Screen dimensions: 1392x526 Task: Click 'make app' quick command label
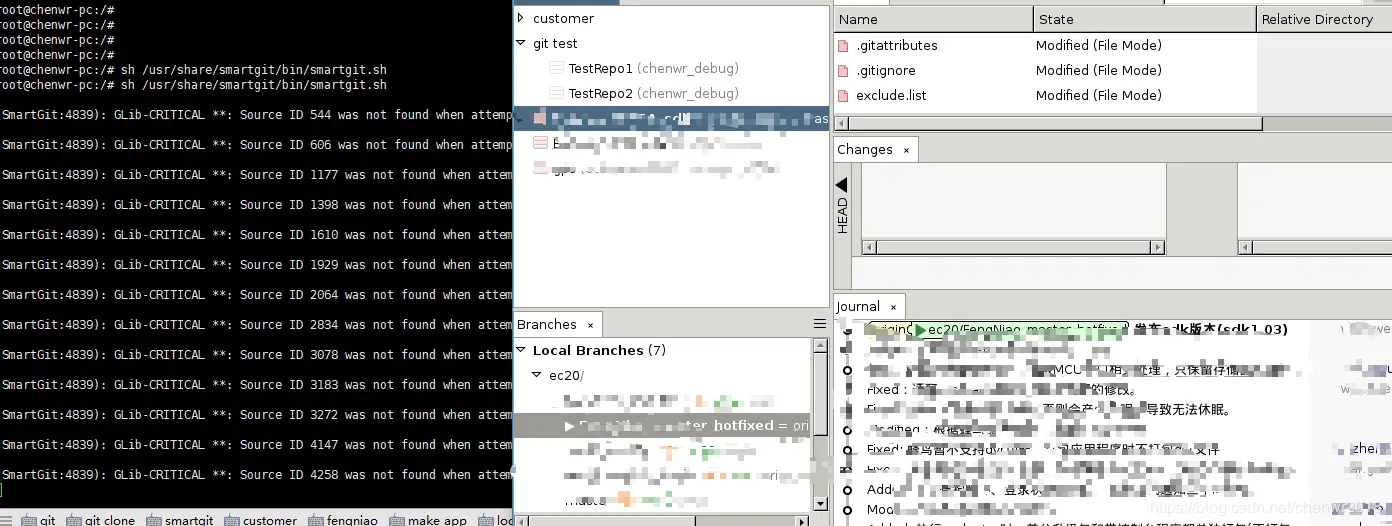437,520
